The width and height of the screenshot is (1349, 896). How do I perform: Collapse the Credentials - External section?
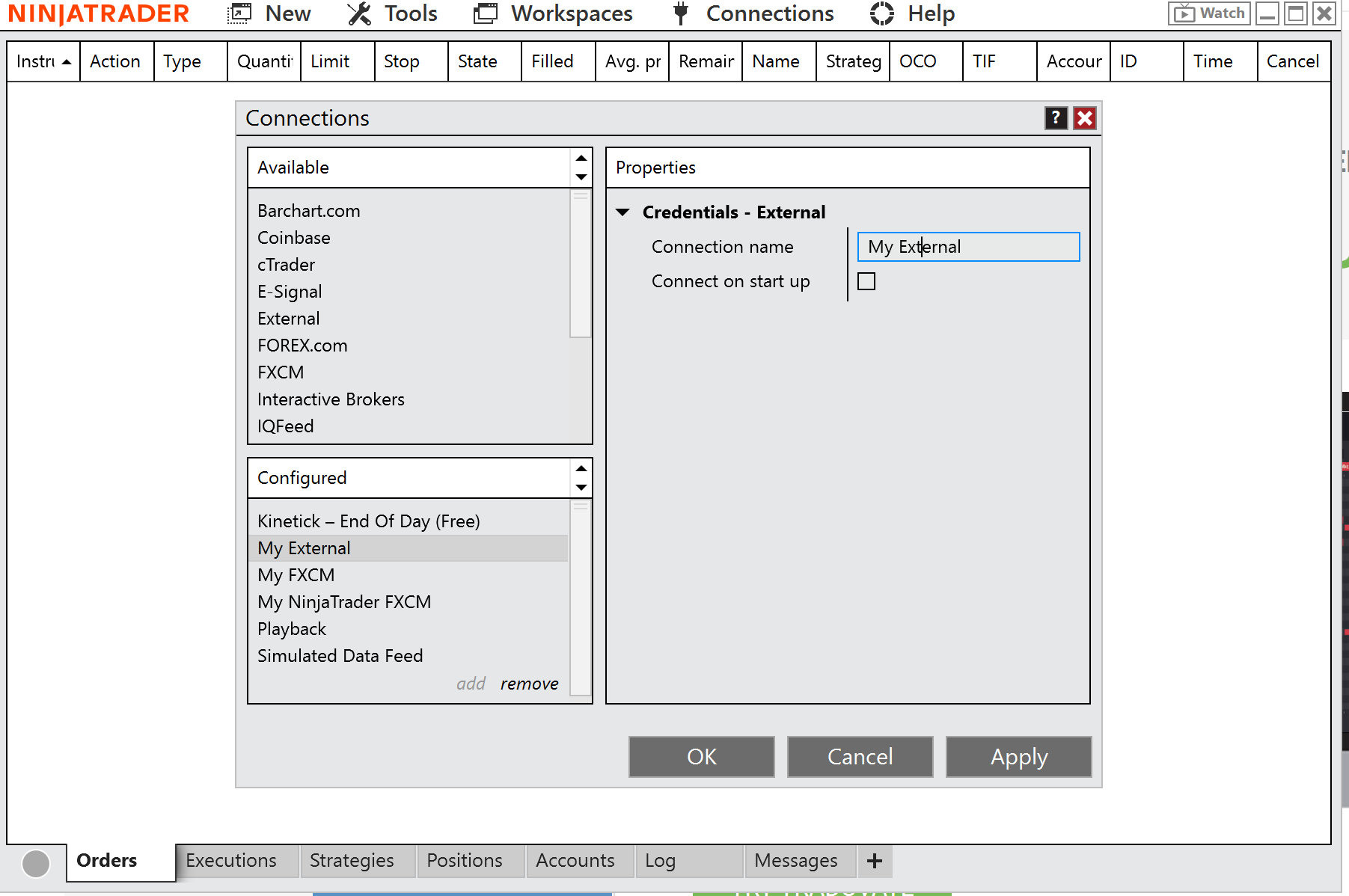623,212
